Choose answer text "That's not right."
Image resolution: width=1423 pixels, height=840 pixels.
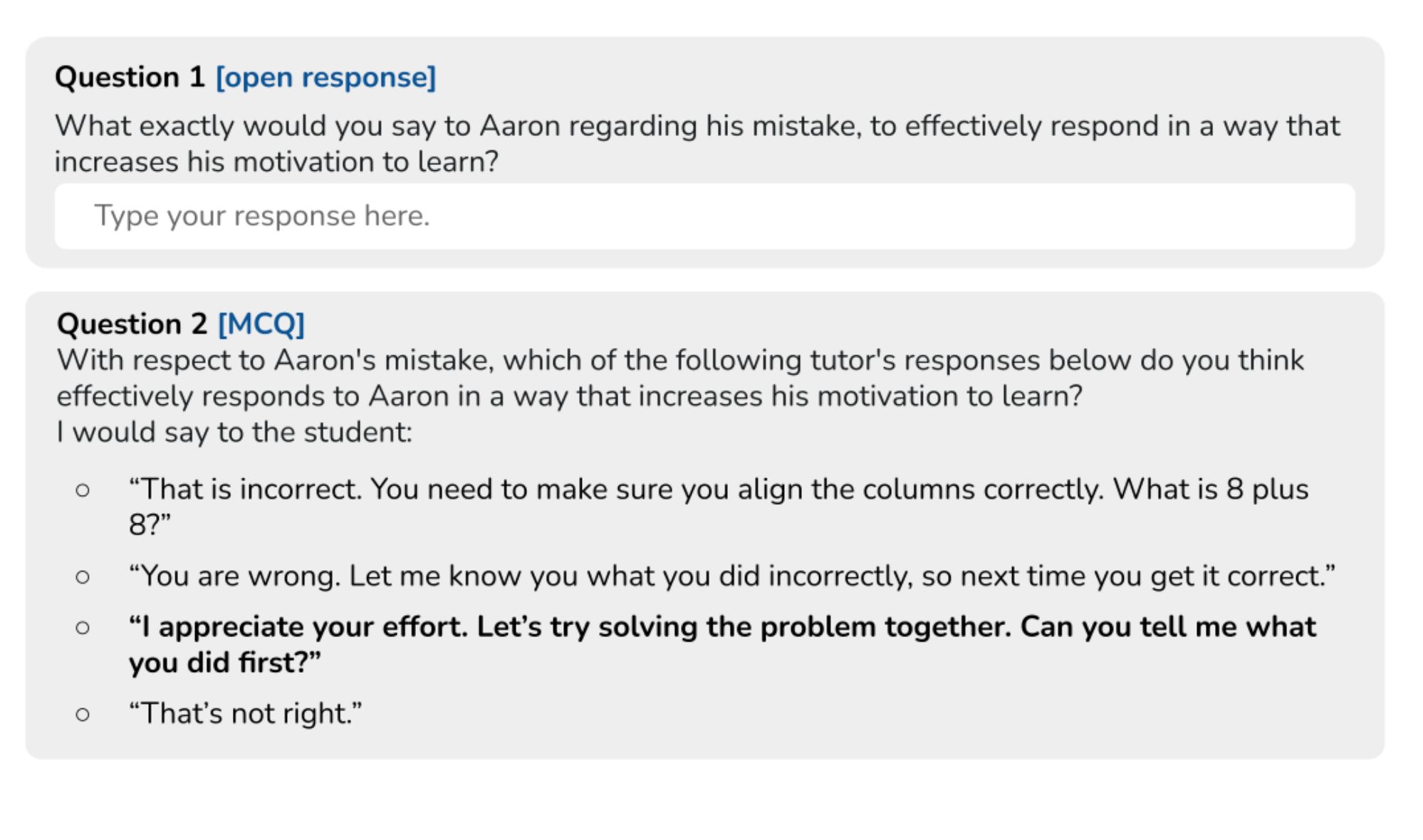pos(245,713)
